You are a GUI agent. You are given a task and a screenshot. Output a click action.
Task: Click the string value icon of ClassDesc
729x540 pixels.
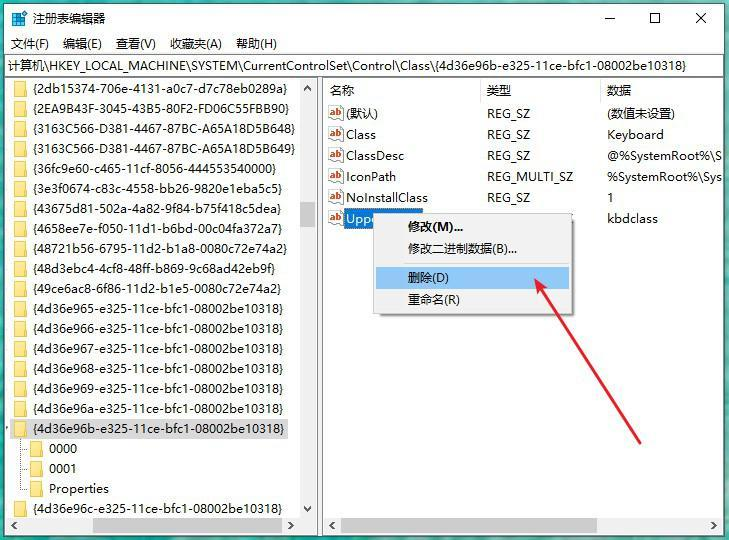(336, 155)
